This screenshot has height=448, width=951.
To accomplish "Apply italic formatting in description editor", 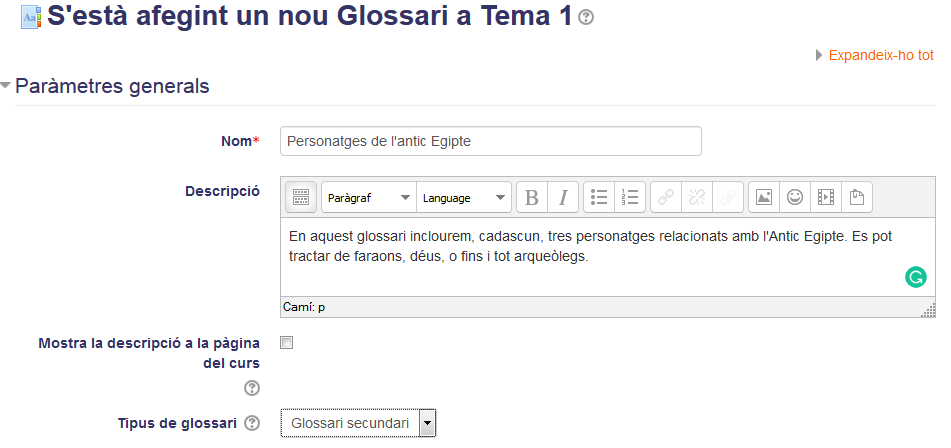I will (x=563, y=197).
